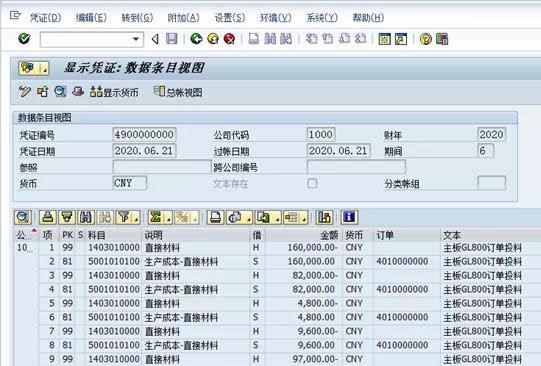
Task: Click the Print icon in grid toolbar
Action: (216, 217)
